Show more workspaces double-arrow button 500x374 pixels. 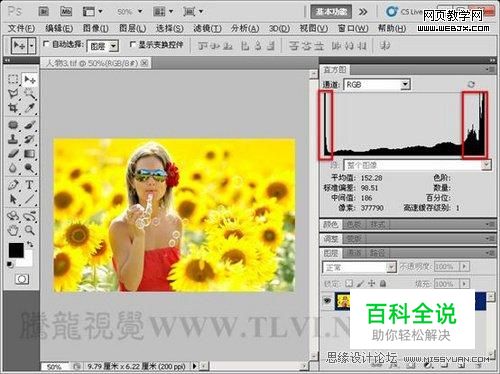tap(363, 12)
